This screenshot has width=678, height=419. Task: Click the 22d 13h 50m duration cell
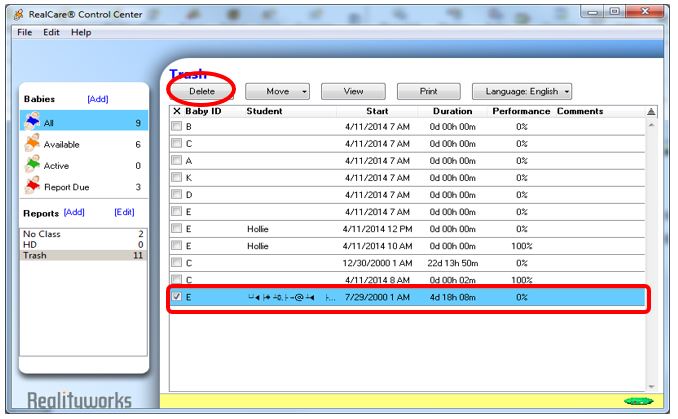[x=452, y=263]
